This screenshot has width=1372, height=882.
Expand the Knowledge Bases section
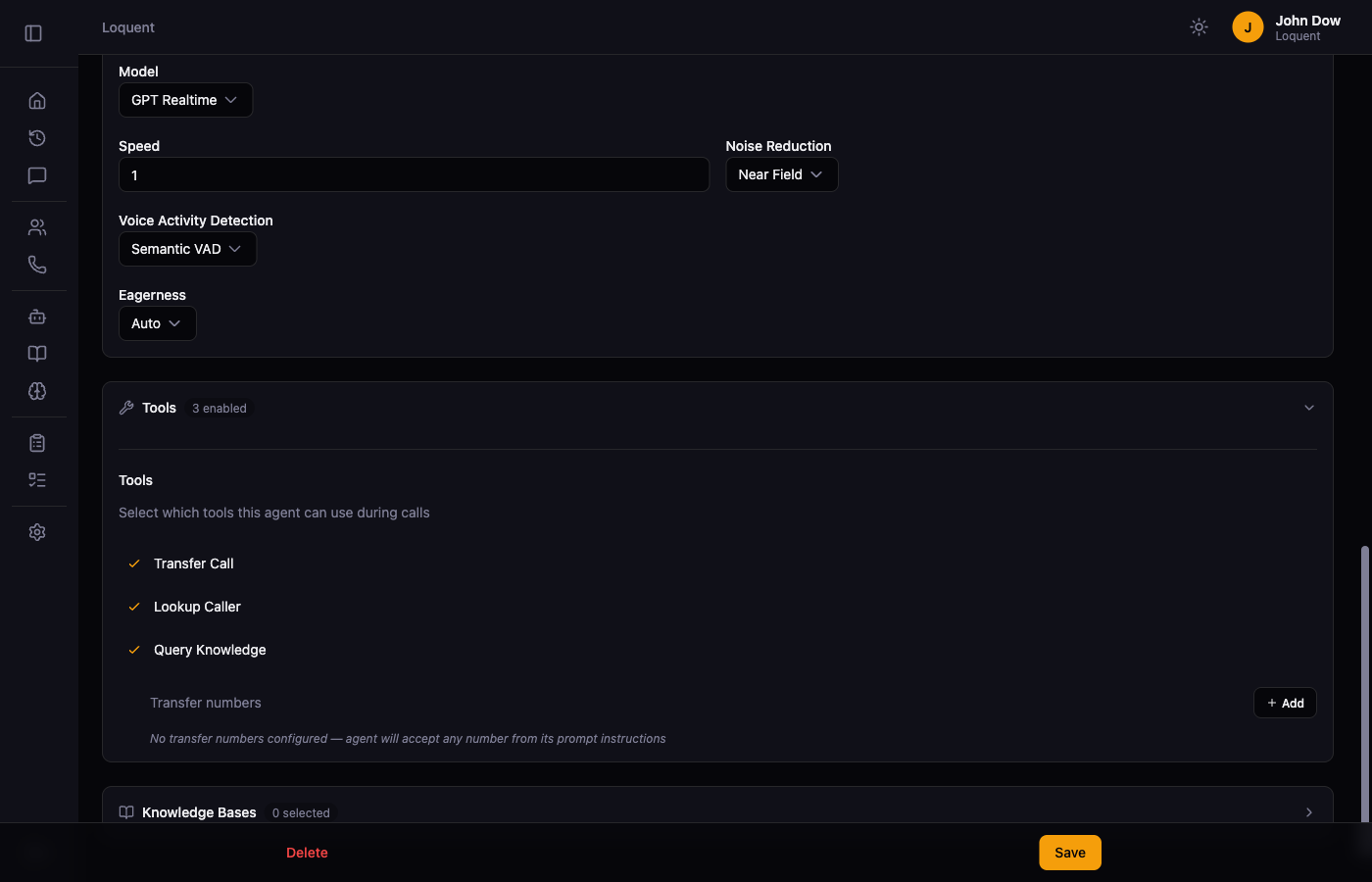click(x=1308, y=811)
